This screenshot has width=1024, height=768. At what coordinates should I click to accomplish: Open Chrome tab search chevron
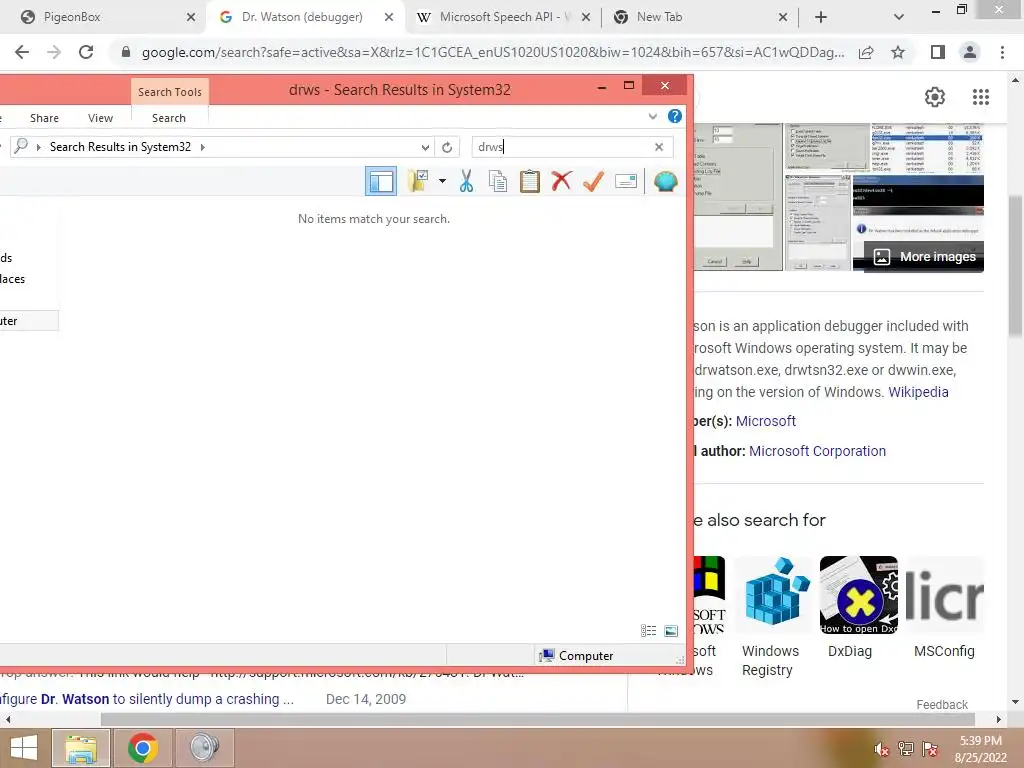coord(899,18)
